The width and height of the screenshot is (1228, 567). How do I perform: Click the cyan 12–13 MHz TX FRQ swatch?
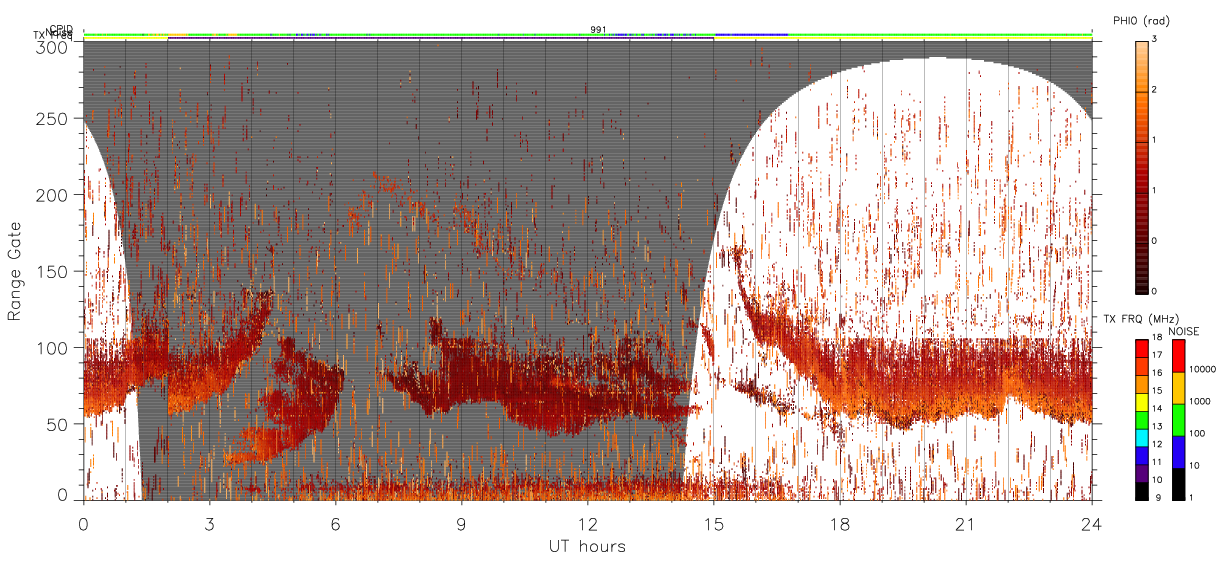pyautogui.click(x=1141, y=436)
